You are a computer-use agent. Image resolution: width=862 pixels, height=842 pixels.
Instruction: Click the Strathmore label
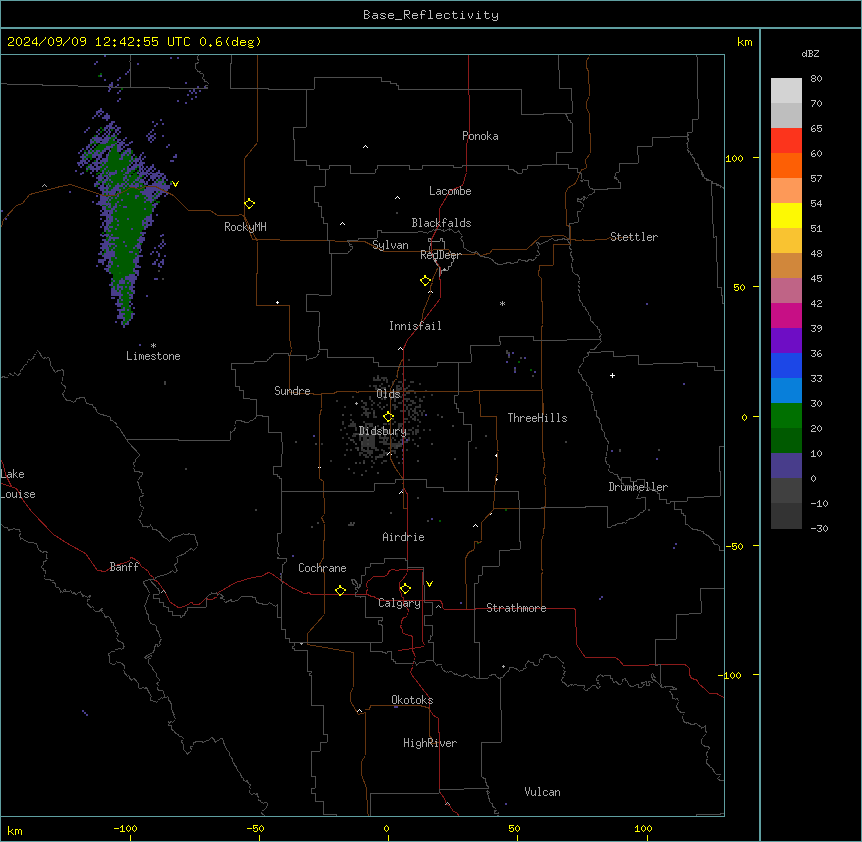[516, 608]
